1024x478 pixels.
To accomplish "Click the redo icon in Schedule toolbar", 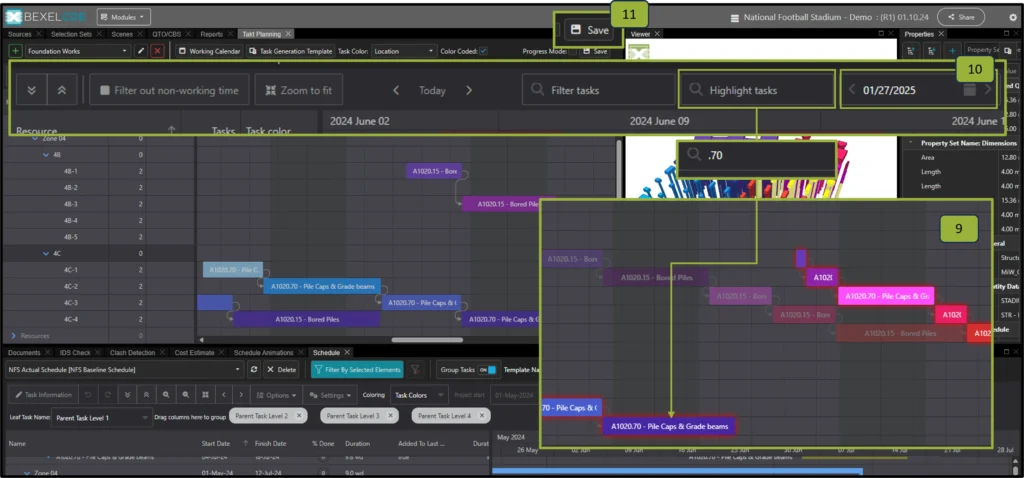I will click(x=106, y=395).
